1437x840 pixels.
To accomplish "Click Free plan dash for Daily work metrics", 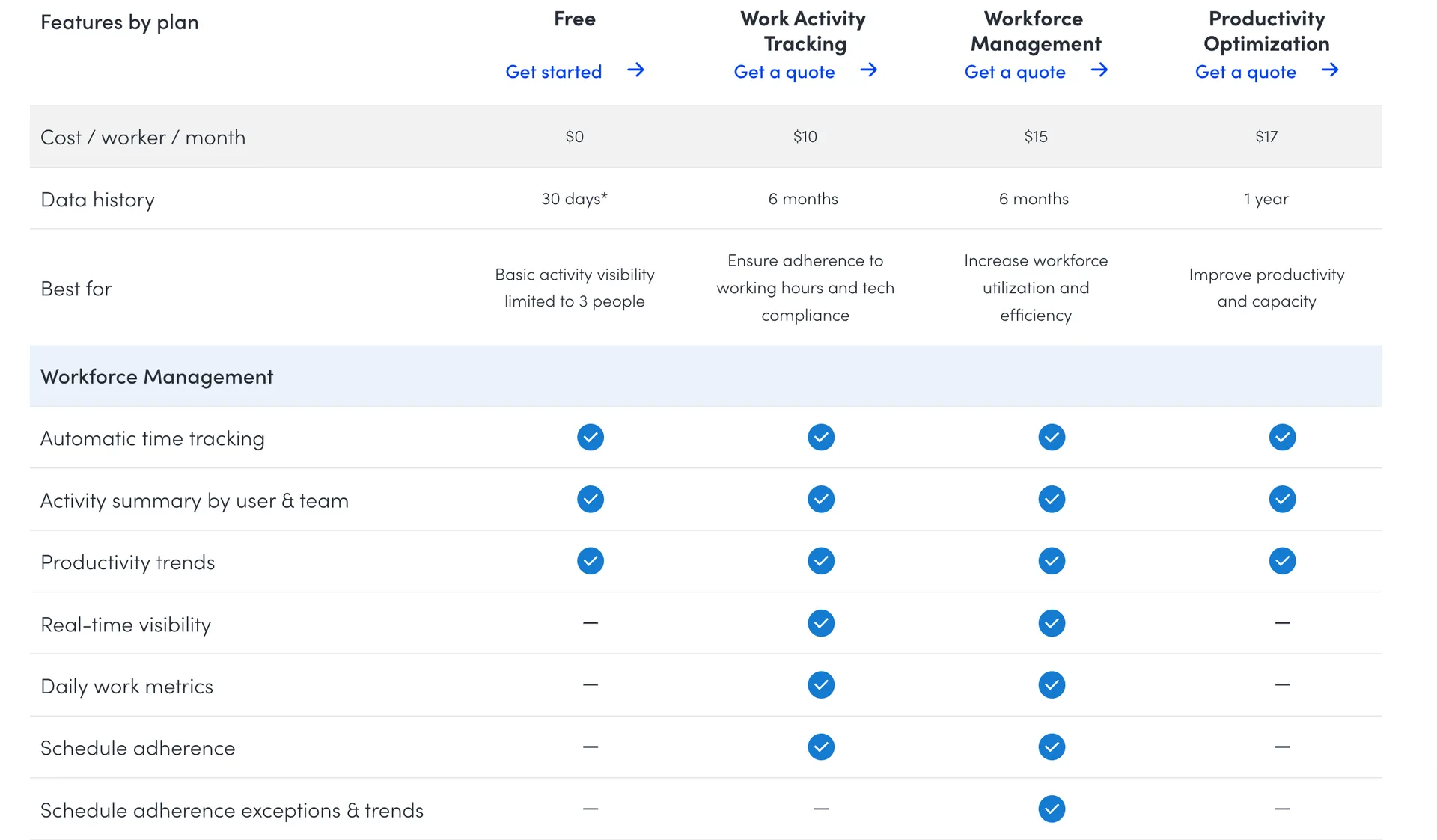I will coord(591,684).
